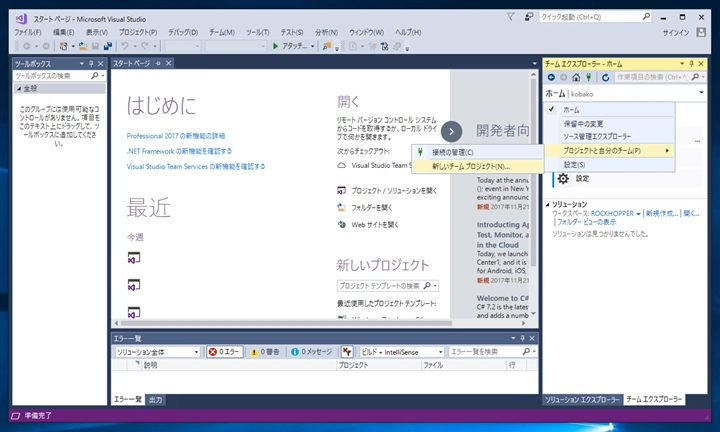Click the Save All toolbar icon
720x432 pixels.
point(108,46)
